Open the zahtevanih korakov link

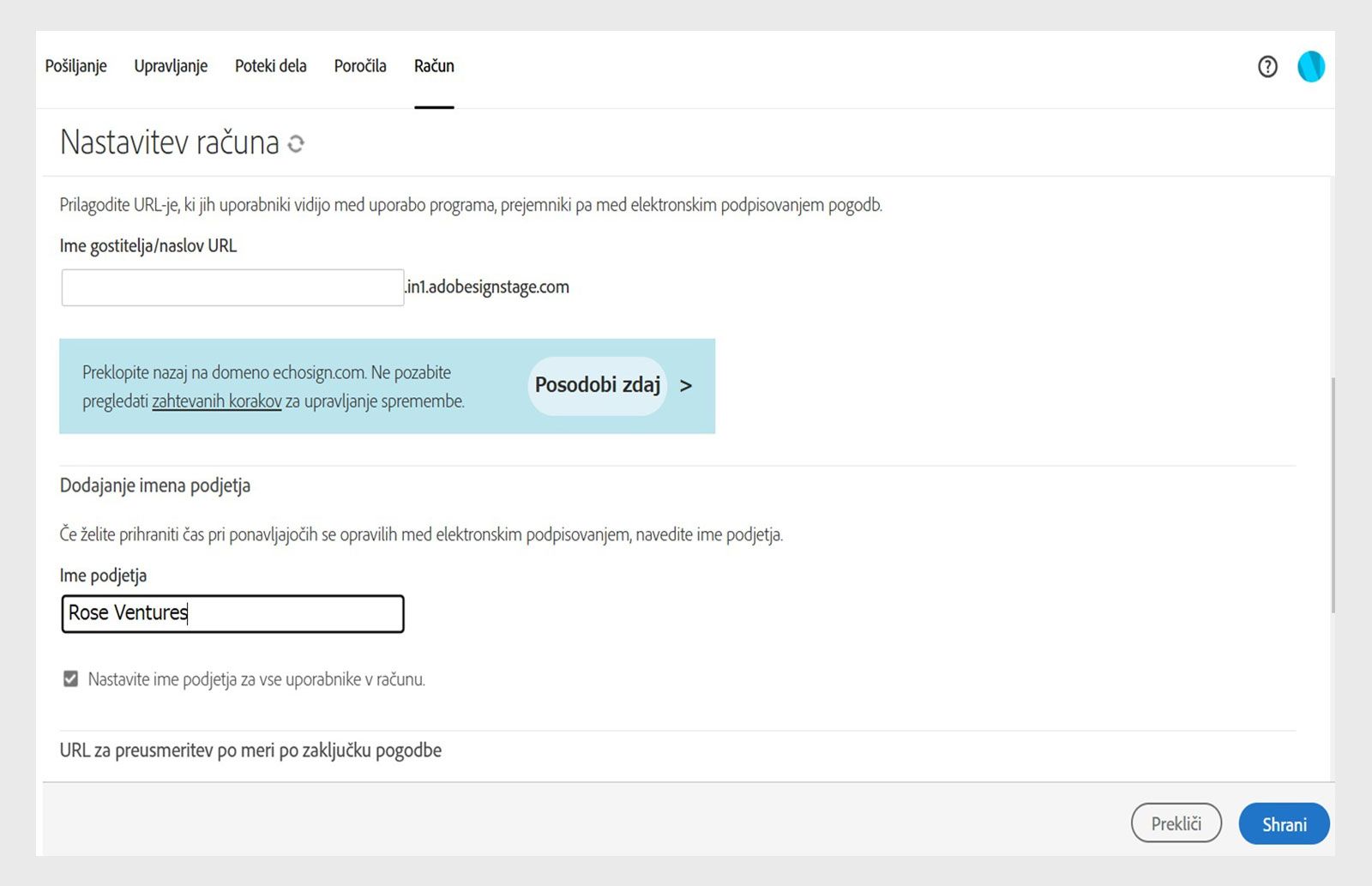point(217,401)
